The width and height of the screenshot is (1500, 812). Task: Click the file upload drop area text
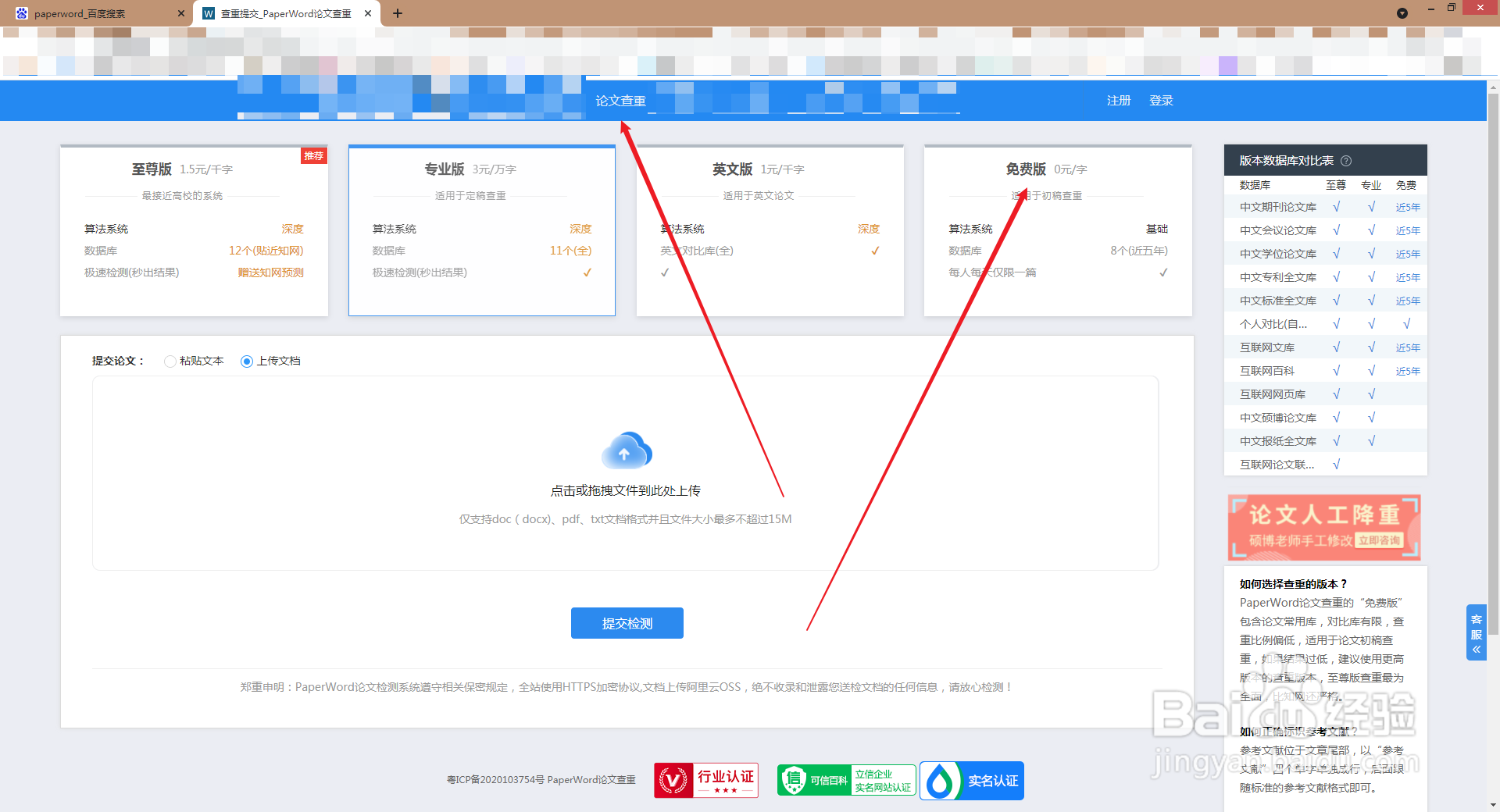tap(625, 490)
